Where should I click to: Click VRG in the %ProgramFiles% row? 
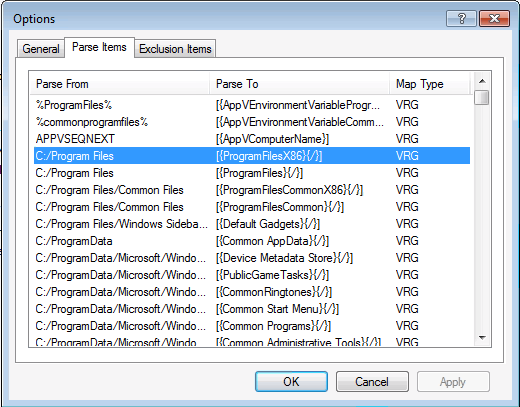pos(407,105)
